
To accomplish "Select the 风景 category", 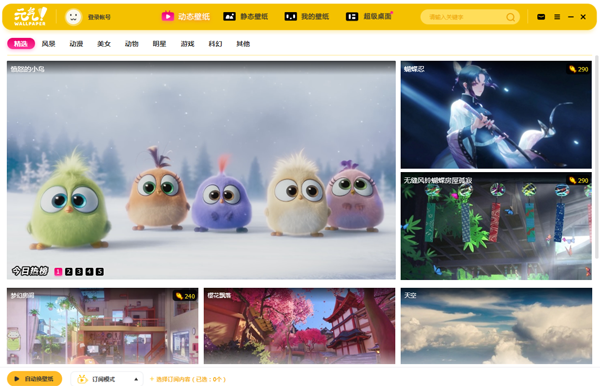I will coord(49,44).
